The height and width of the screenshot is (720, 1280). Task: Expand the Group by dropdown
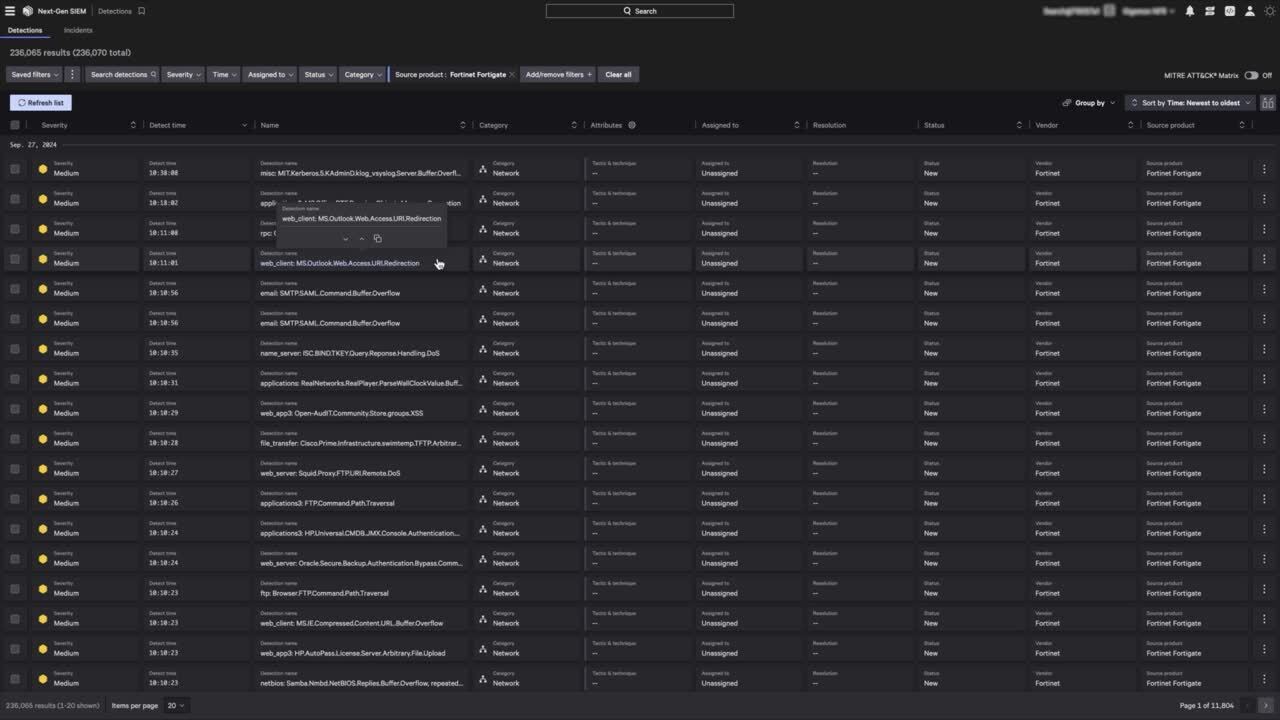click(x=1089, y=102)
